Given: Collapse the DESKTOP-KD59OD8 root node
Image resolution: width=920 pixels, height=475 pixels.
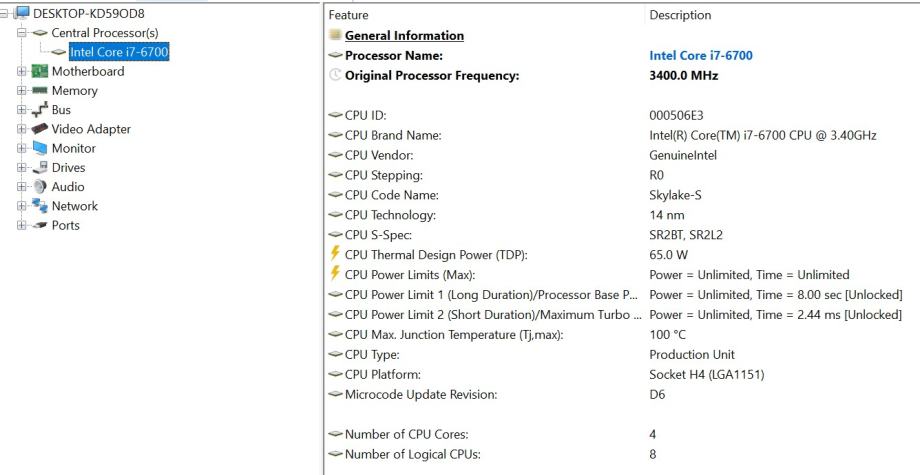Looking at the screenshot, I should (7, 14).
